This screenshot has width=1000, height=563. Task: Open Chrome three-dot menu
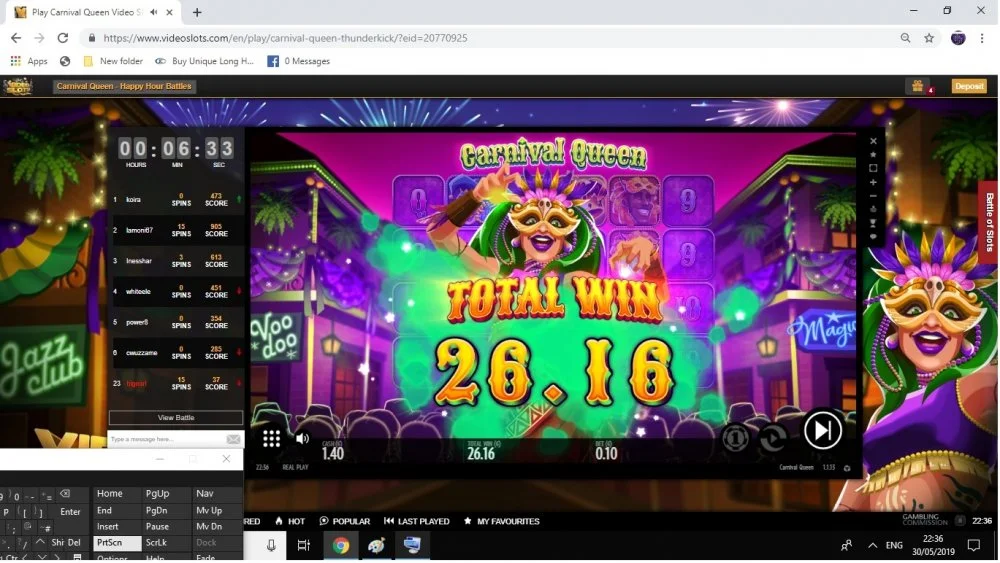coord(982,38)
